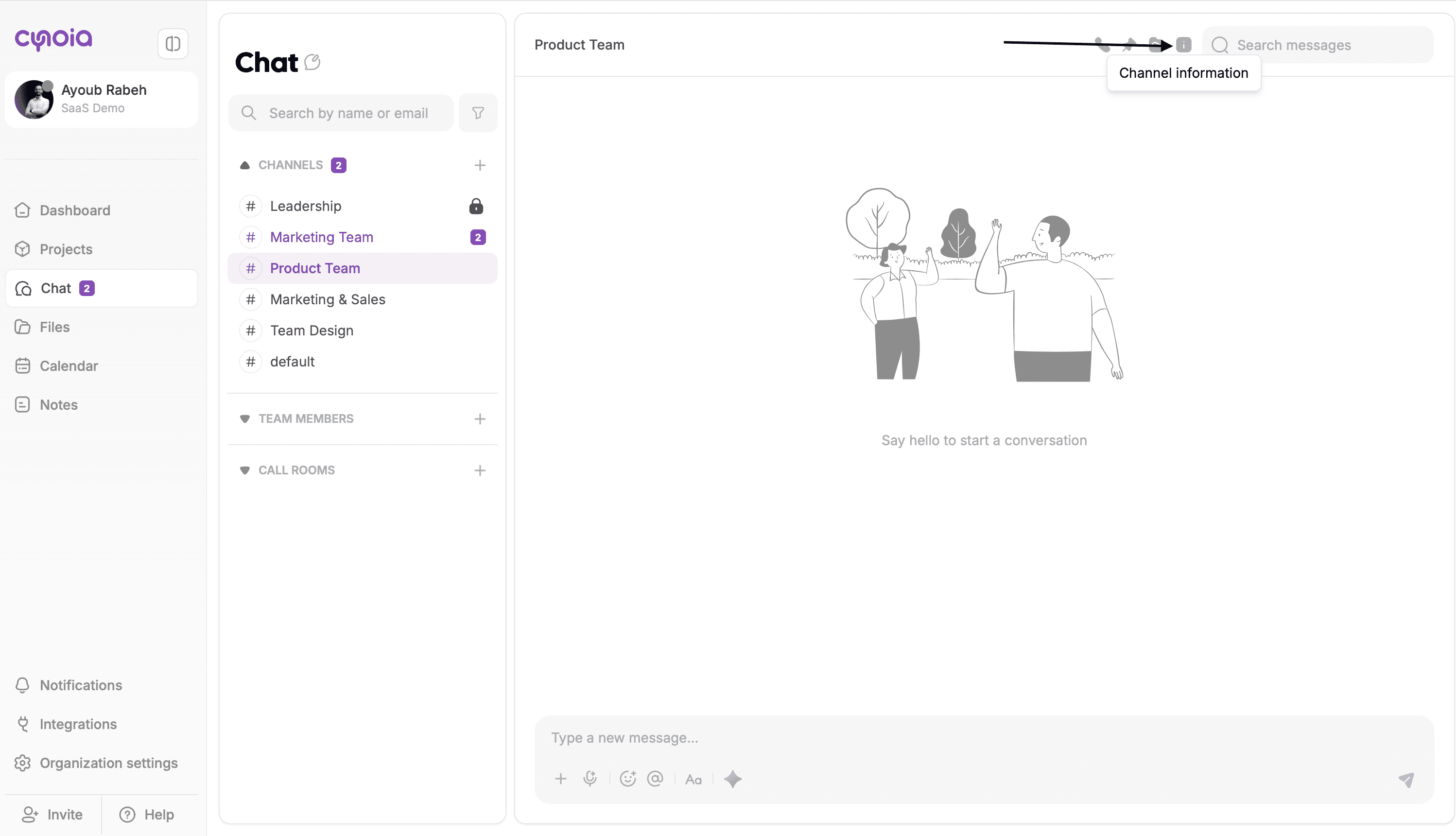The image size is (1456, 836).
Task: Toggle text formatting Aa option
Action: [693, 779]
